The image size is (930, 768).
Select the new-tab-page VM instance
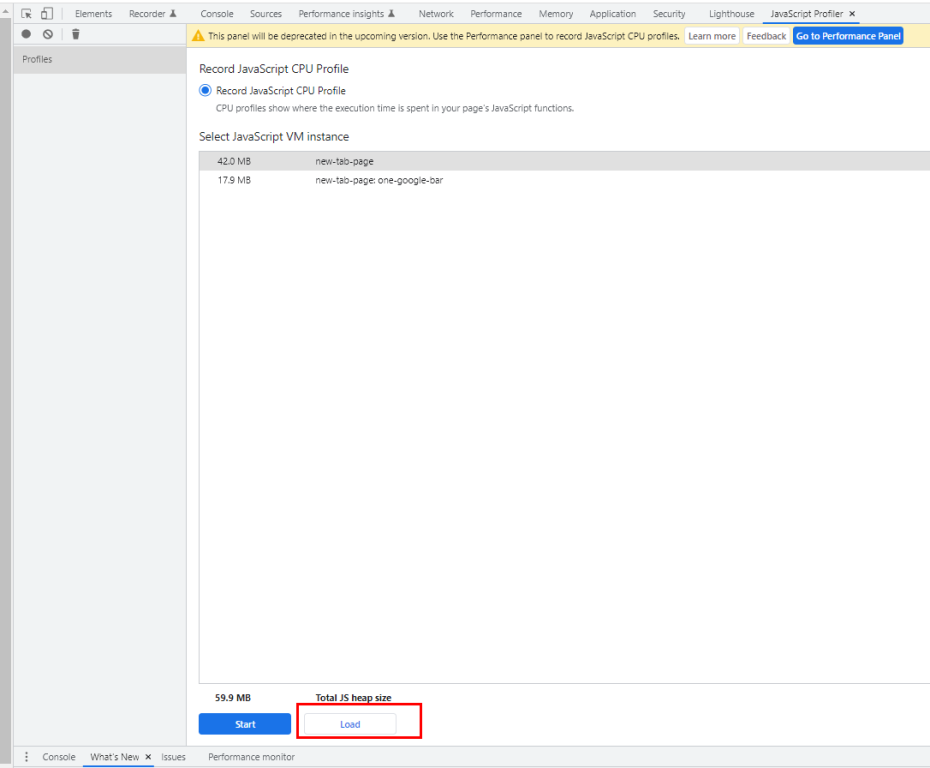[344, 161]
